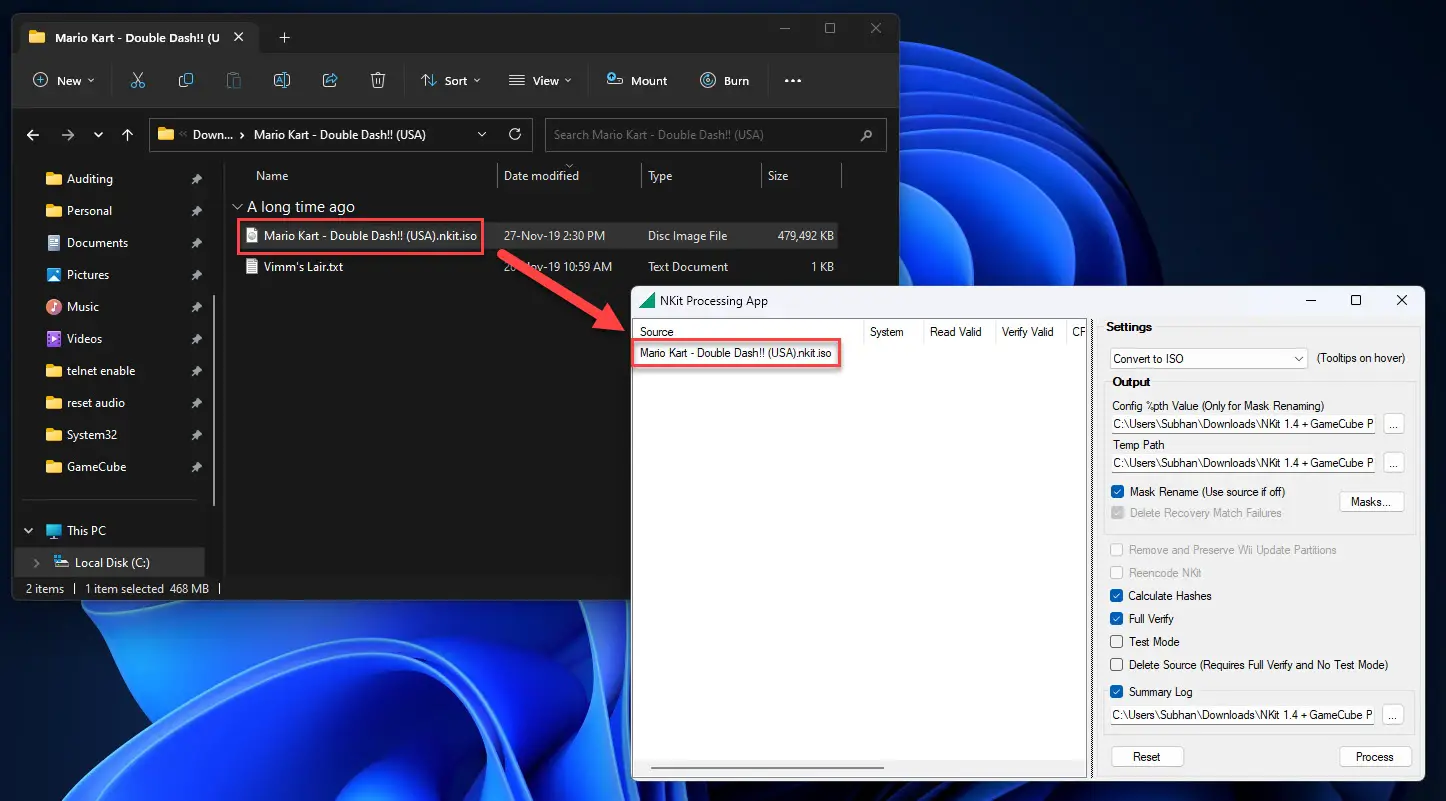1446x801 pixels.
Task: Open recent locations chevron dropdown
Action: click(x=98, y=134)
